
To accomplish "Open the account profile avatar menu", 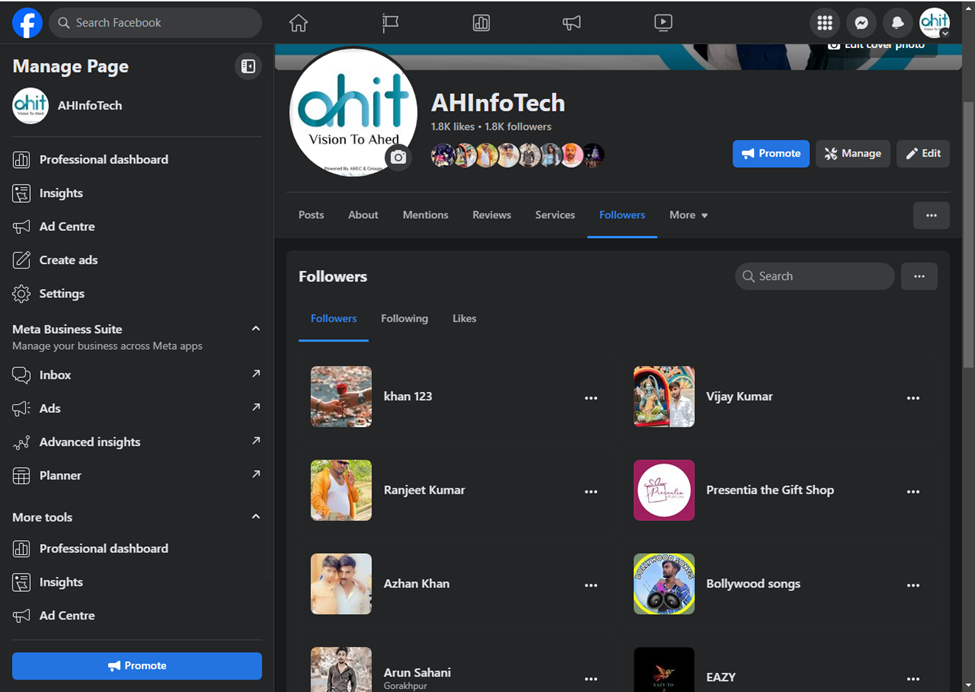I will [934, 23].
